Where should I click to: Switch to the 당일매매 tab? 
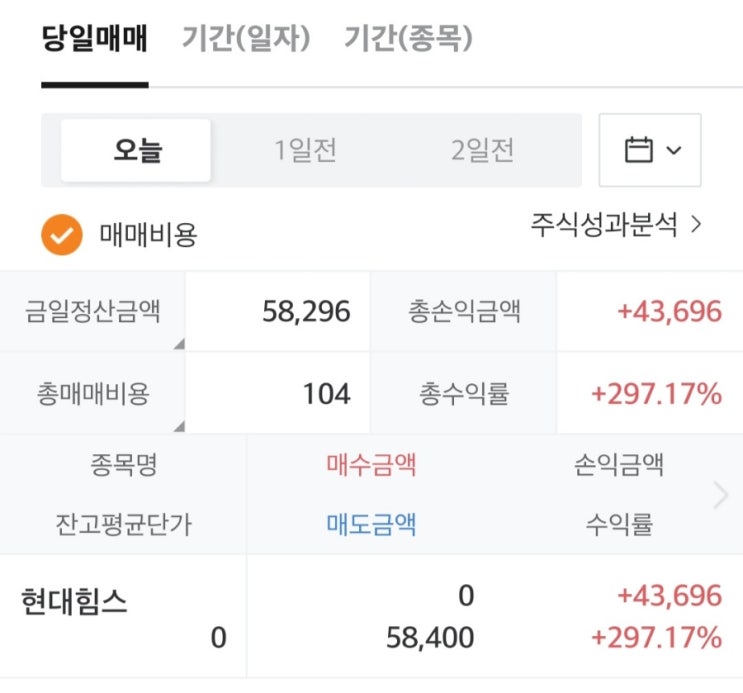tap(94, 40)
